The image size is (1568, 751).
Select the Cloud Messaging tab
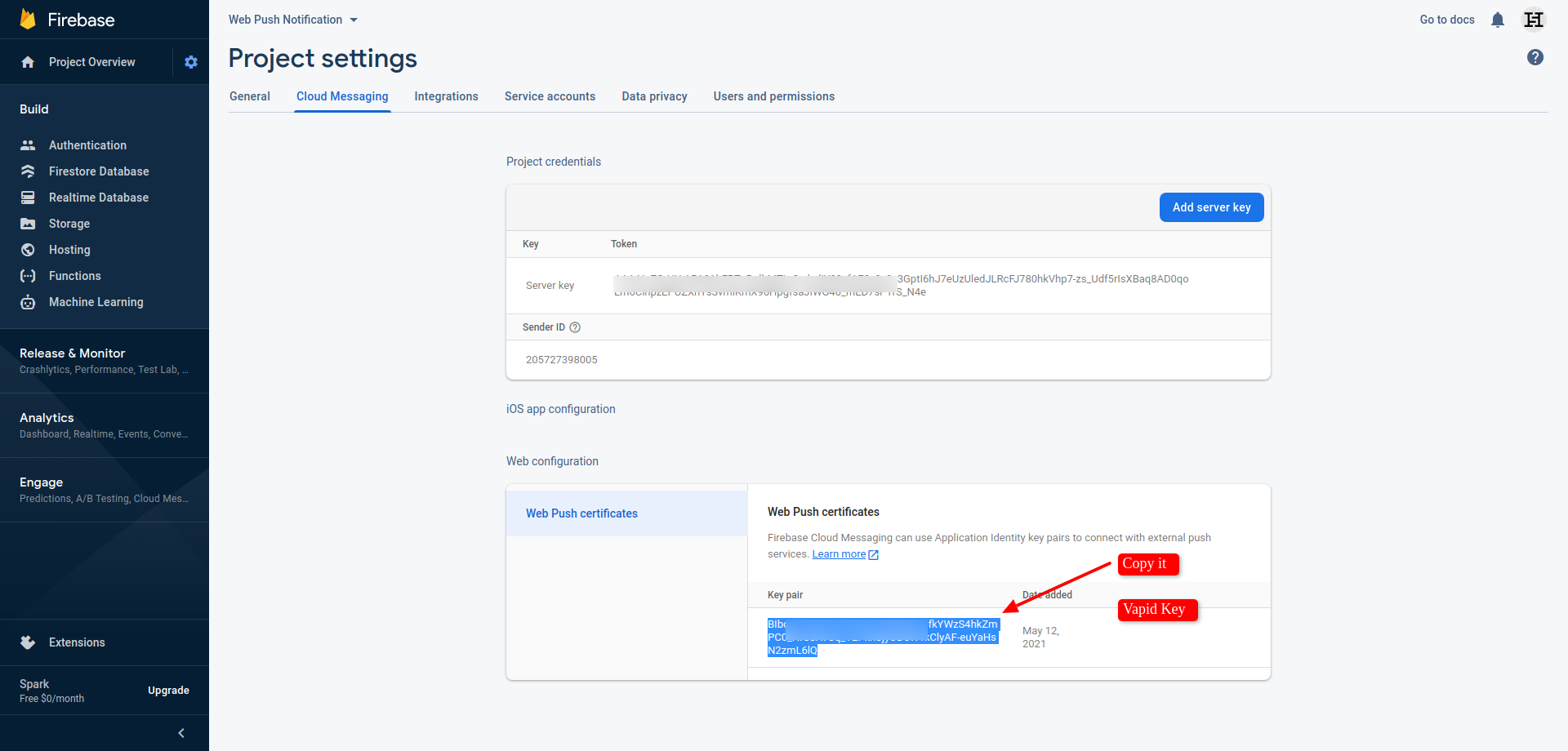click(x=342, y=96)
